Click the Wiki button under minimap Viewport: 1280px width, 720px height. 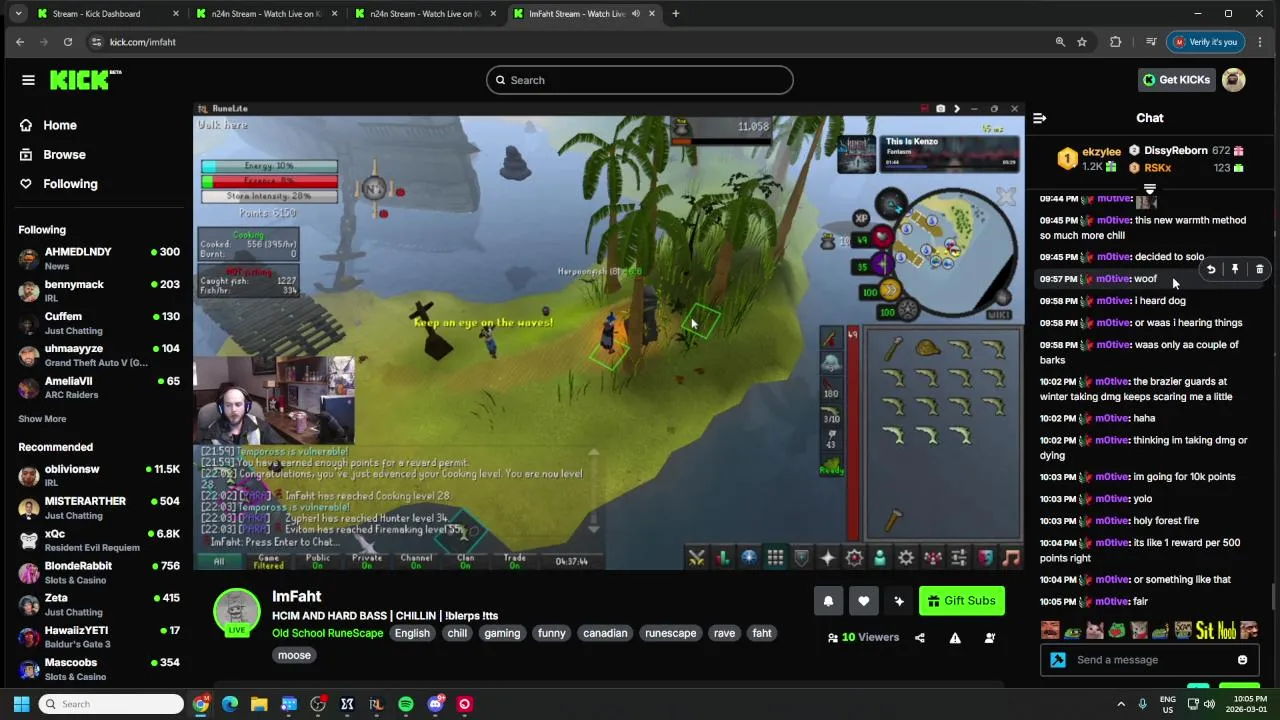999,314
